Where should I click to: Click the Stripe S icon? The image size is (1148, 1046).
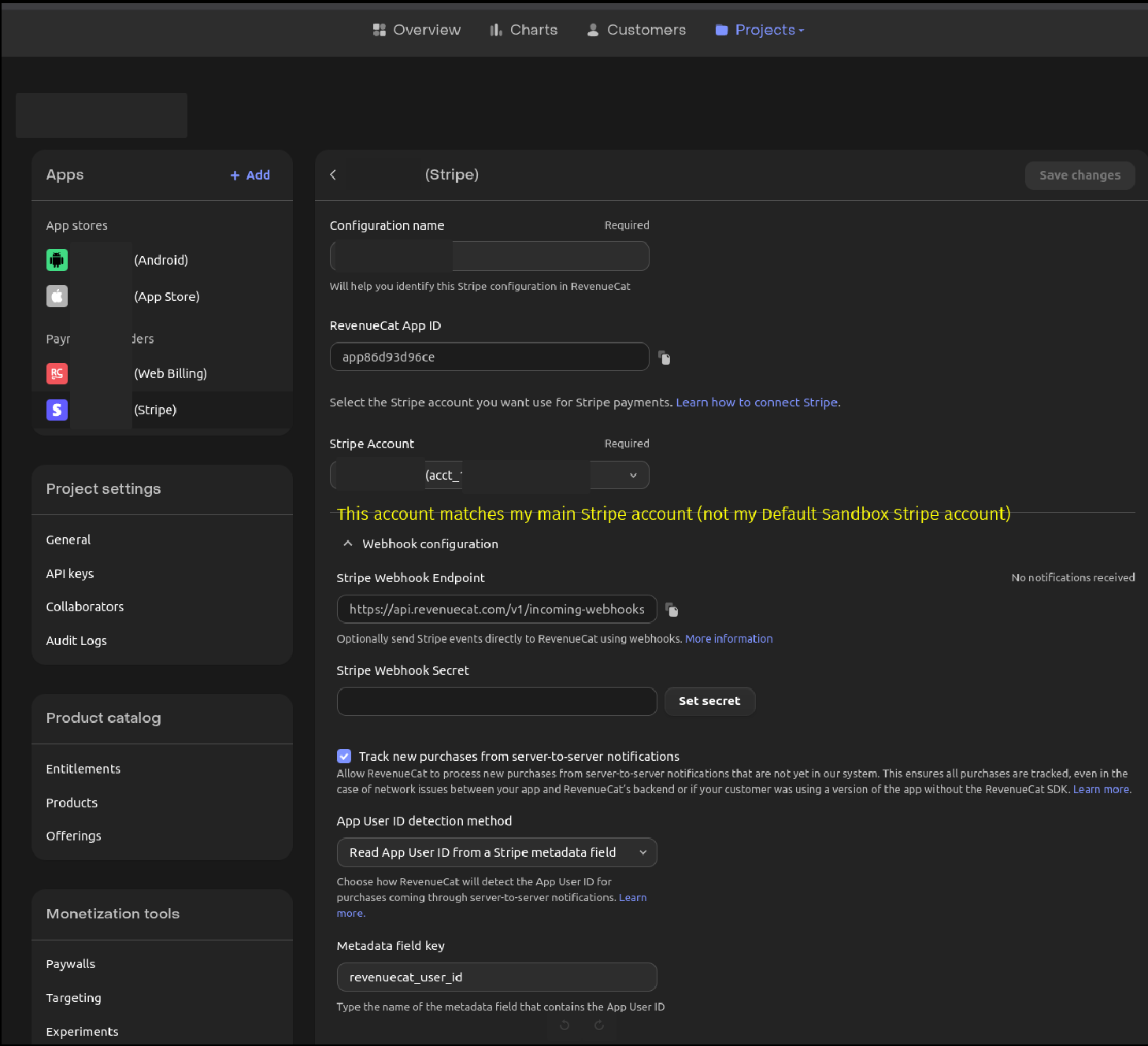tap(57, 410)
